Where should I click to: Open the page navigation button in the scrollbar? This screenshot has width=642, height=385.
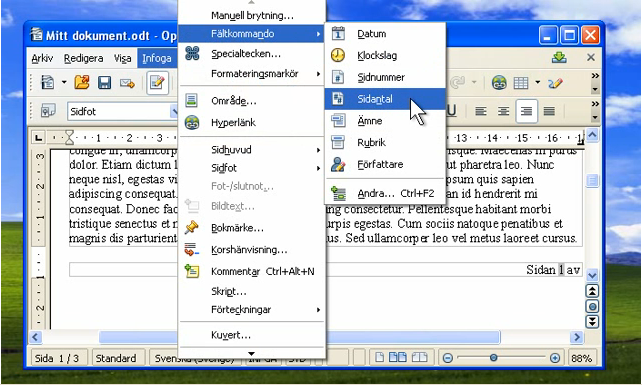[592, 306]
